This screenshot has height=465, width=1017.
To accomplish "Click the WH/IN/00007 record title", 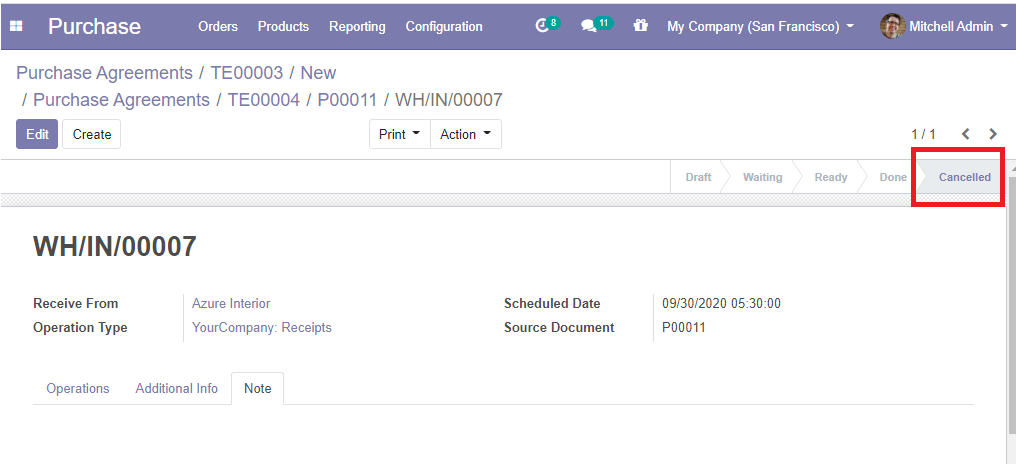I will 115,247.
